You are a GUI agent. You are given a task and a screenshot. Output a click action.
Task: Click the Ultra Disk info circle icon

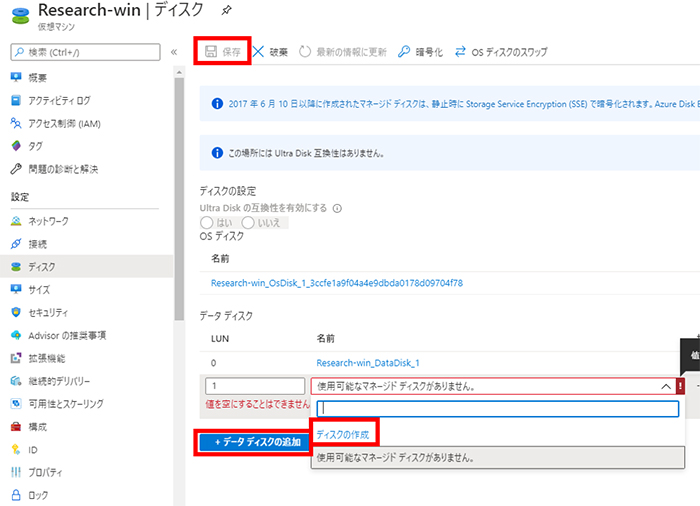pyautogui.click(x=337, y=208)
